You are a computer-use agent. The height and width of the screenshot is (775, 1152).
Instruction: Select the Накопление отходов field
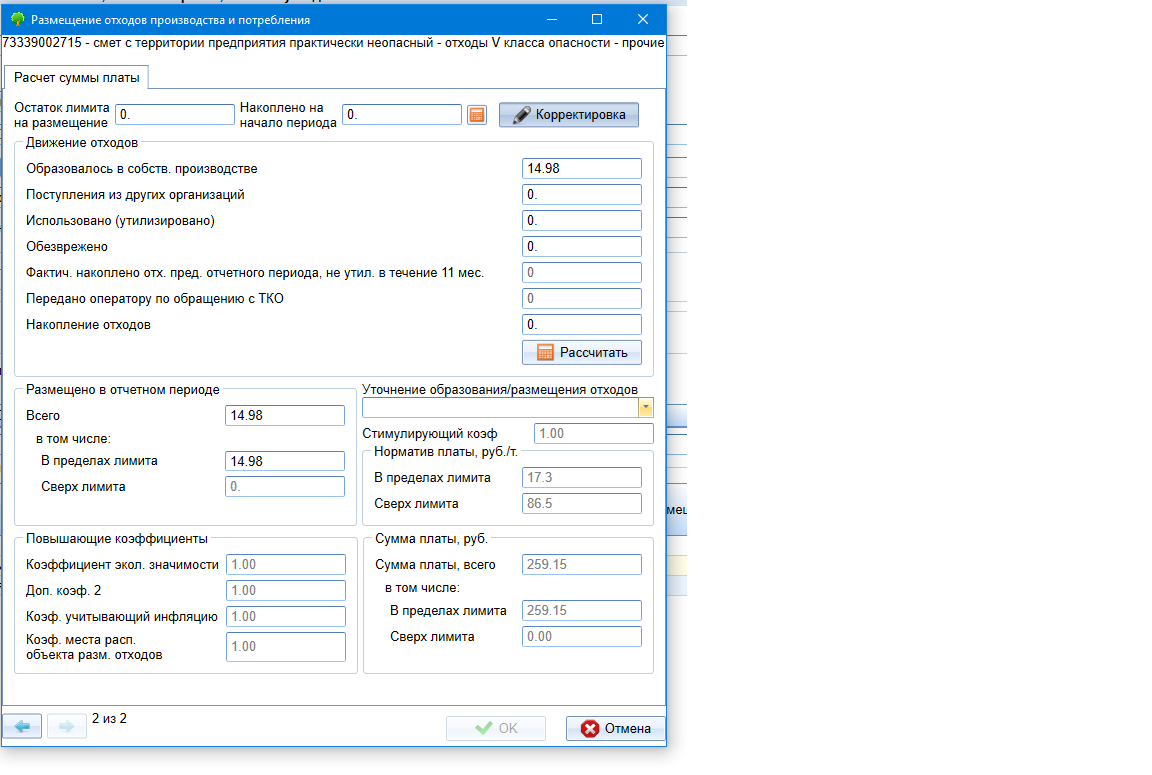click(x=581, y=325)
